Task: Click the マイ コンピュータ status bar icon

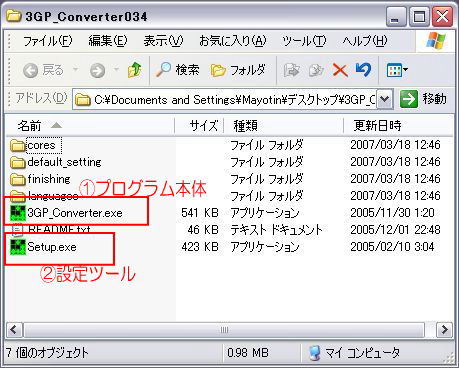Action: tap(314, 353)
